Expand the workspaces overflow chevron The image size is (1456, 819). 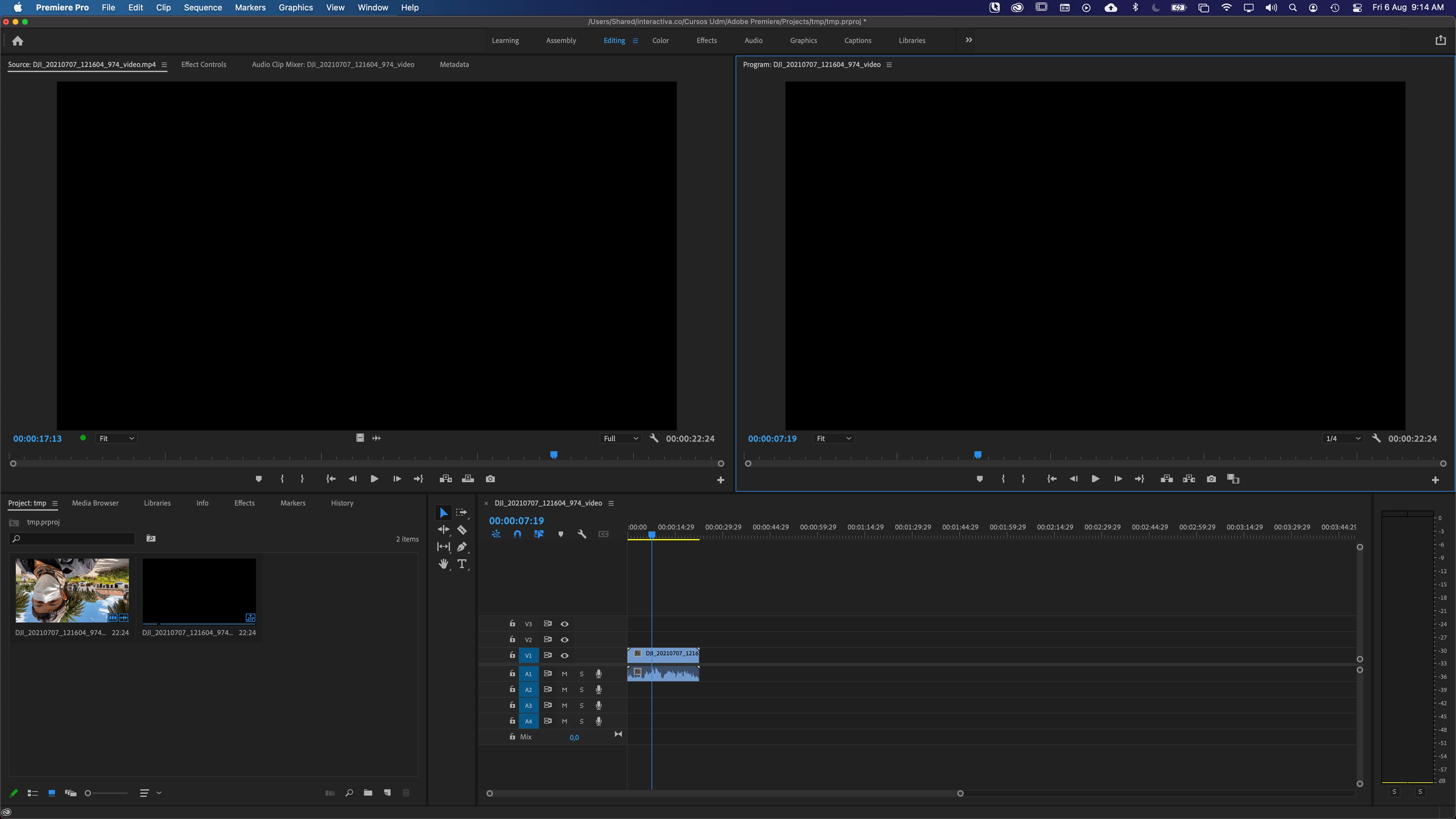[969, 40]
